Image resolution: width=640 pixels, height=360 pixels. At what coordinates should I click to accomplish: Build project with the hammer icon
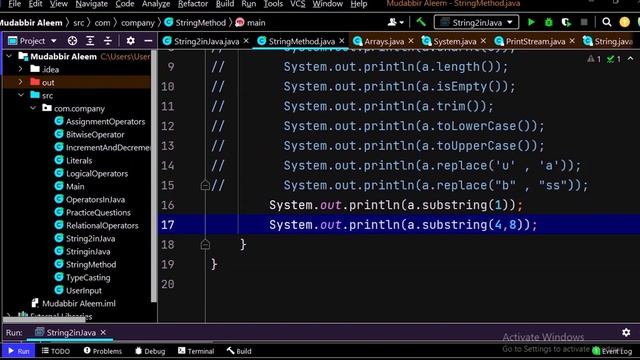click(421, 22)
